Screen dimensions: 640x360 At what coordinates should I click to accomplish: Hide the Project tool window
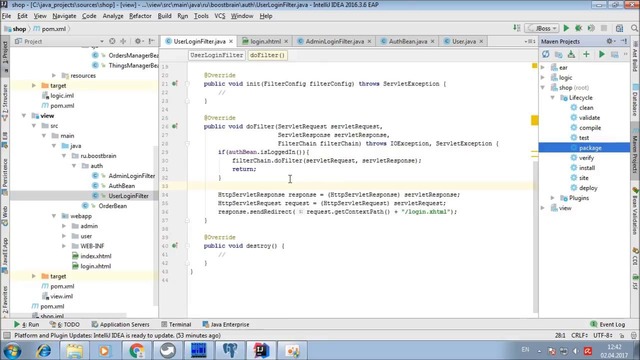tap(151, 41)
